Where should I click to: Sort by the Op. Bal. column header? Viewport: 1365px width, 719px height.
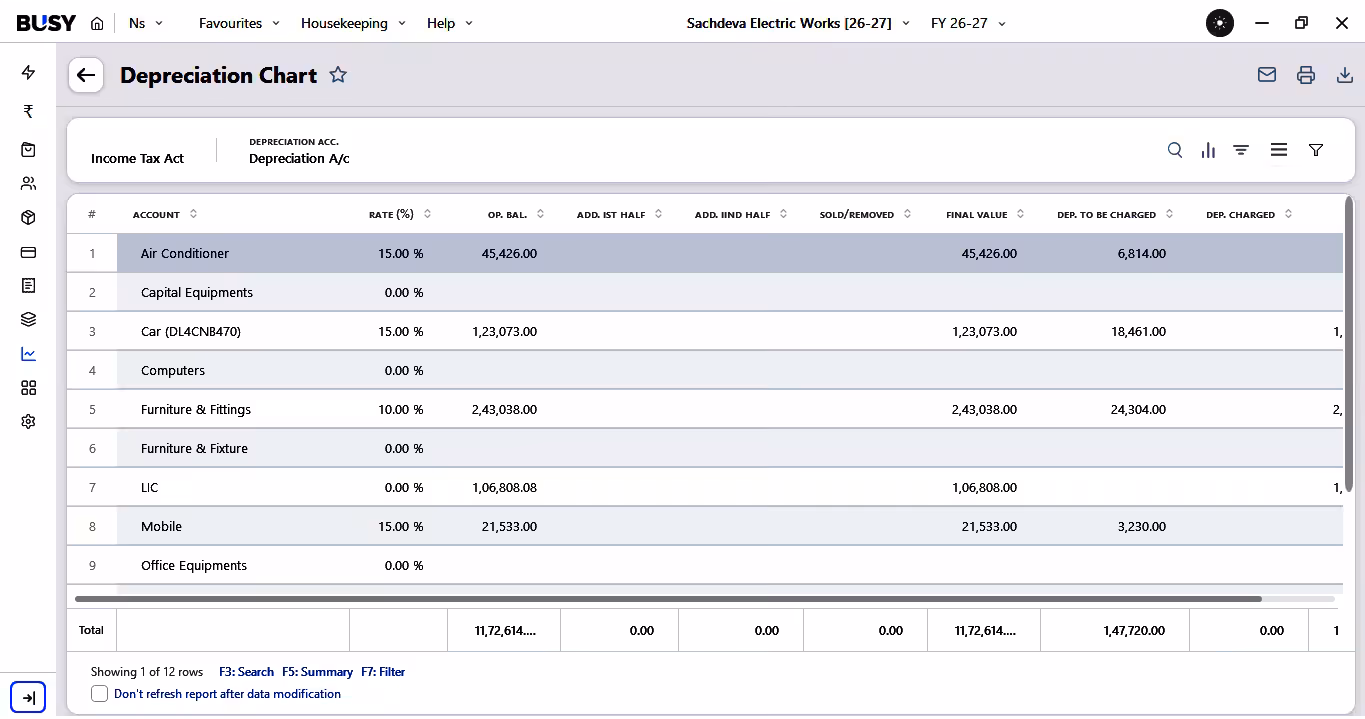click(516, 214)
